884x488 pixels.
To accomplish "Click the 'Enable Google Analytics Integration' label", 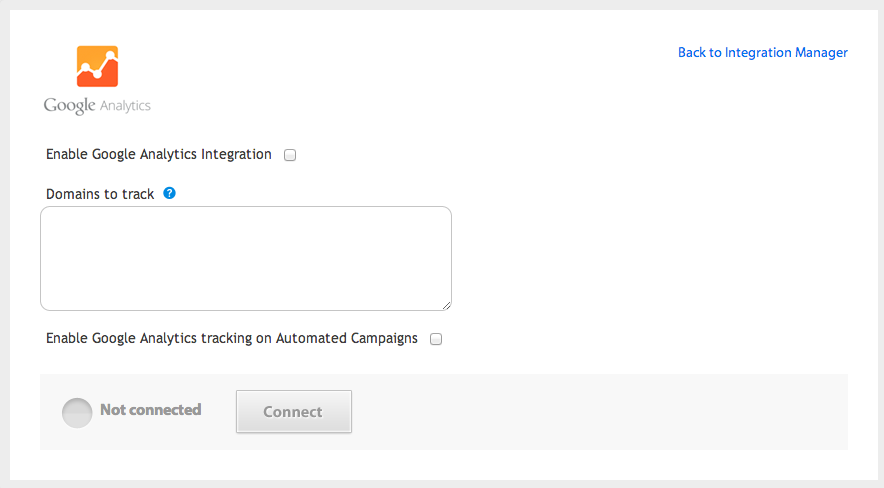I will click(x=158, y=154).
